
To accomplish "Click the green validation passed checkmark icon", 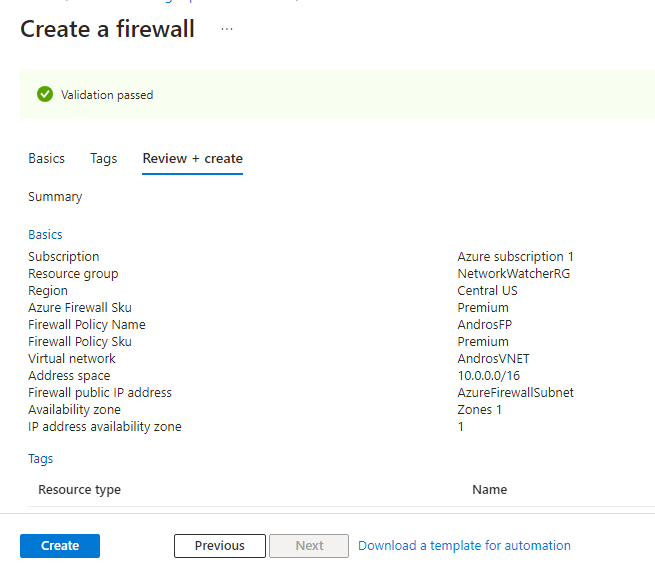I will pyautogui.click(x=44, y=95).
